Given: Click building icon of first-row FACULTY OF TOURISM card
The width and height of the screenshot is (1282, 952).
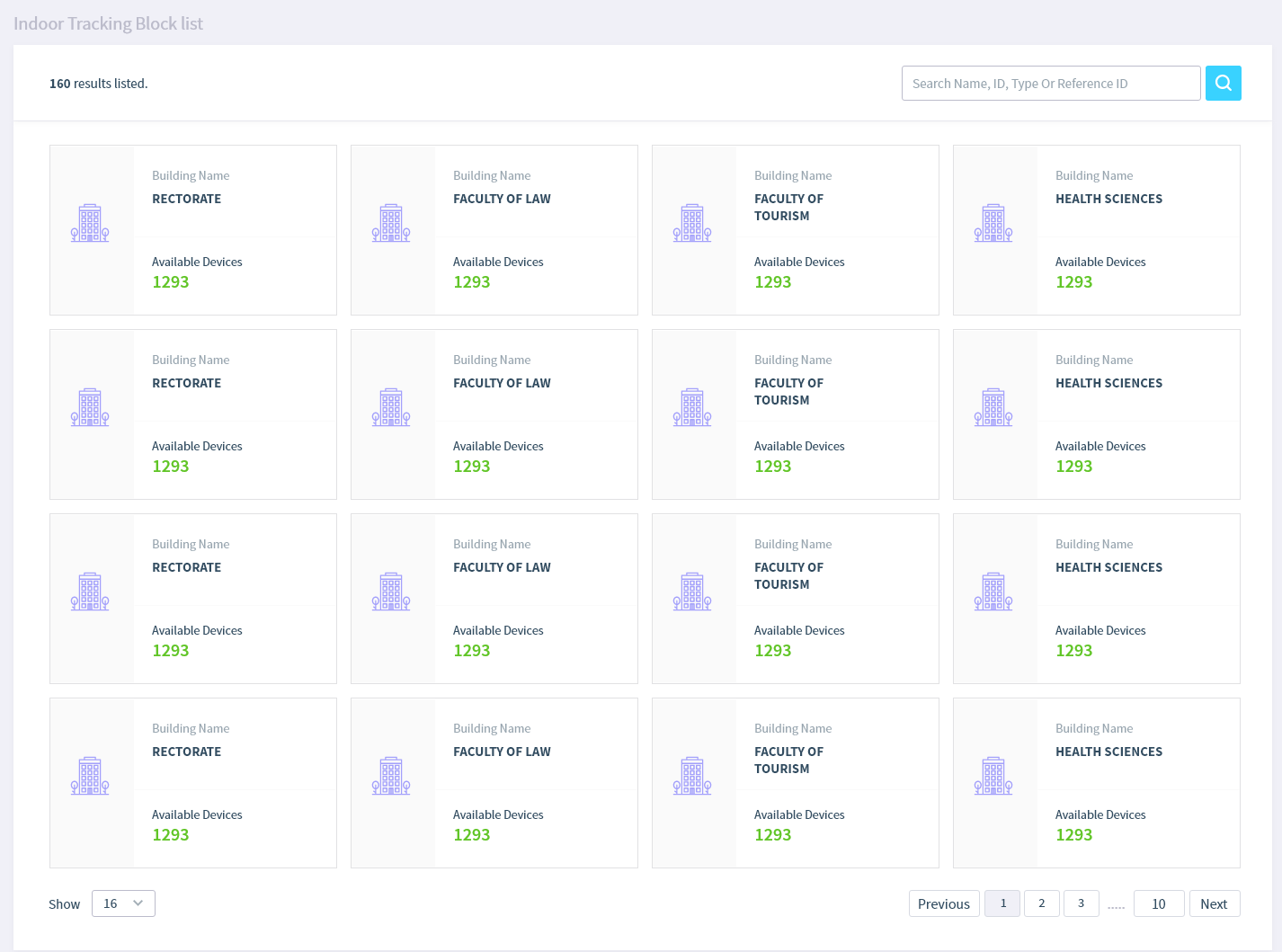Looking at the screenshot, I should coord(692,223).
